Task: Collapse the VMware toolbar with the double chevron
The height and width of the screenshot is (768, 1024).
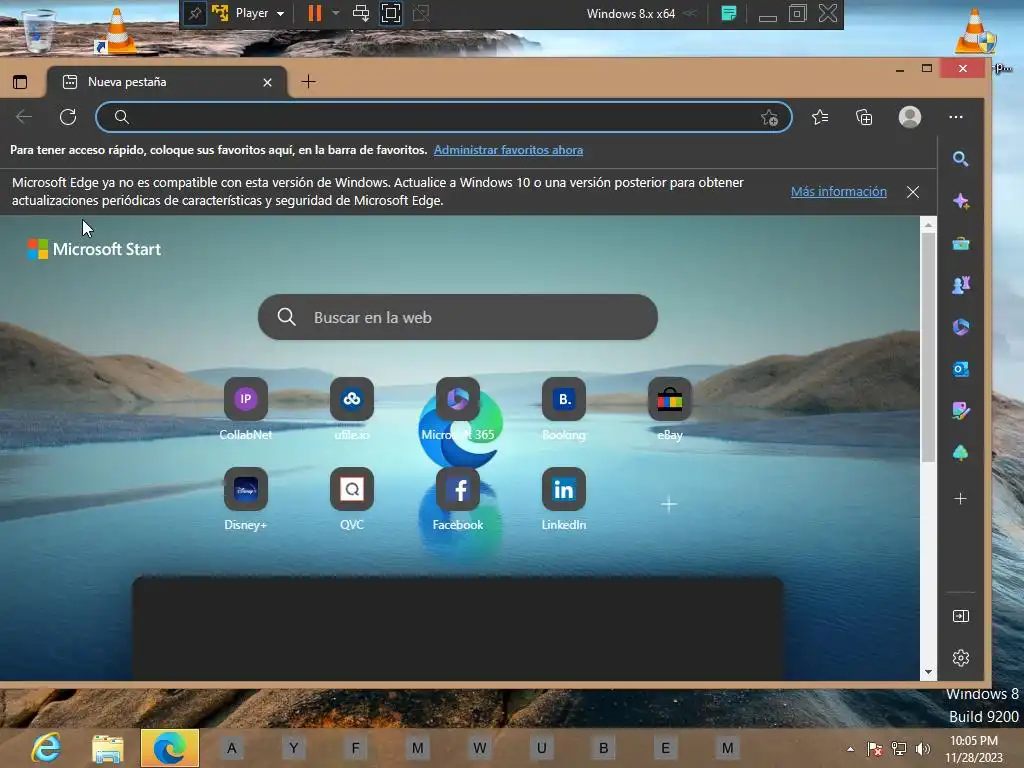Action: point(691,13)
